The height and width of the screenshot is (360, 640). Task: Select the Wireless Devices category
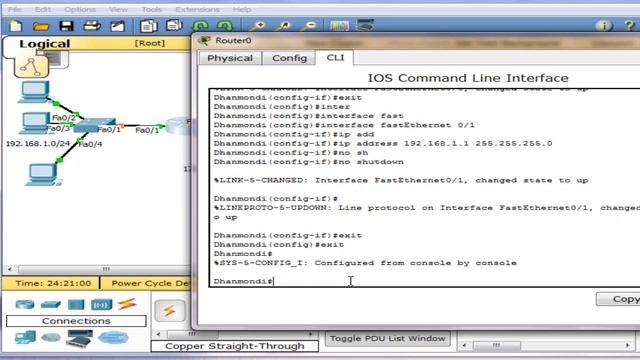click(x=102, y=304)
